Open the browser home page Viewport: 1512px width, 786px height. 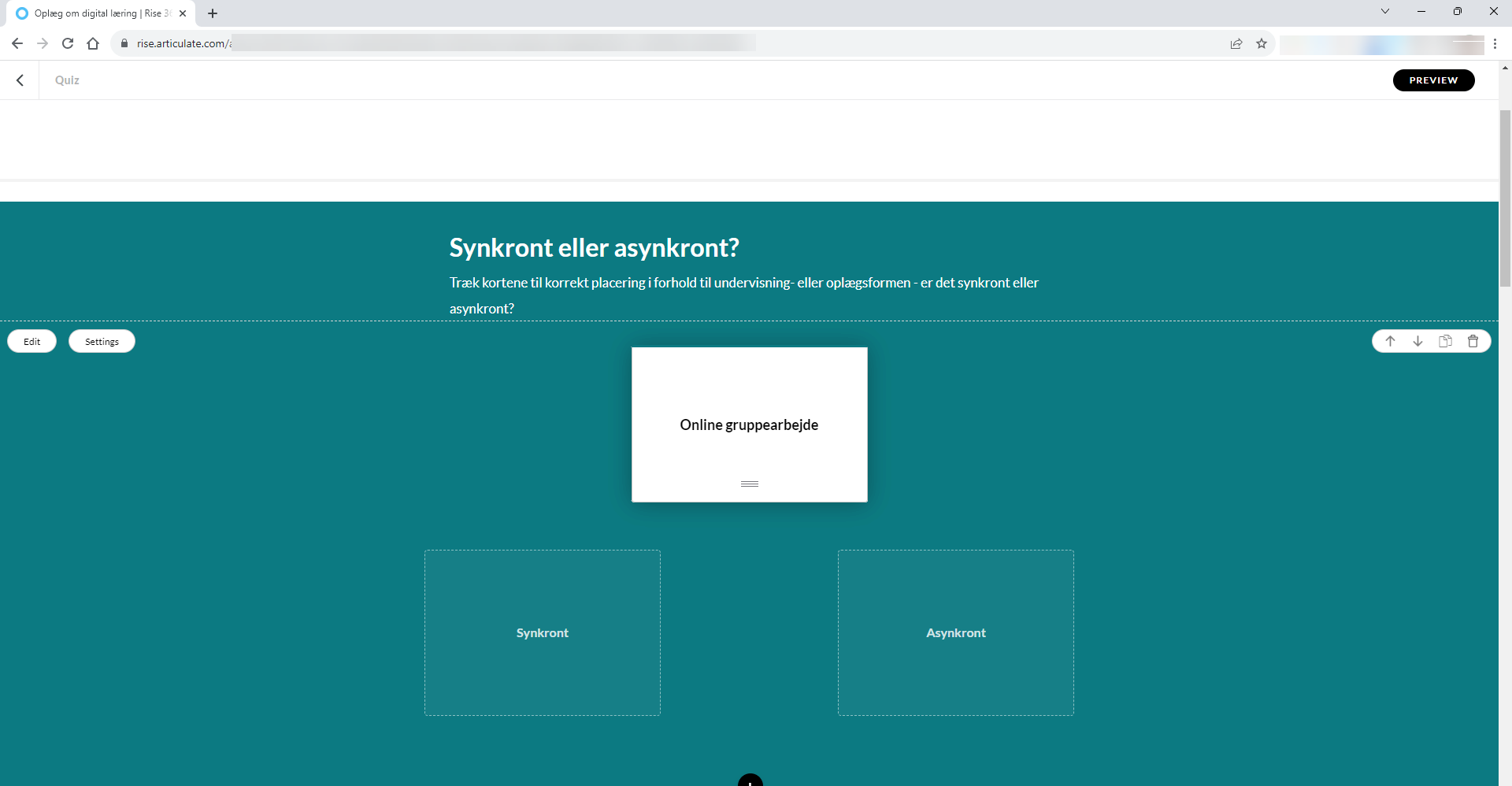(93, 43)
